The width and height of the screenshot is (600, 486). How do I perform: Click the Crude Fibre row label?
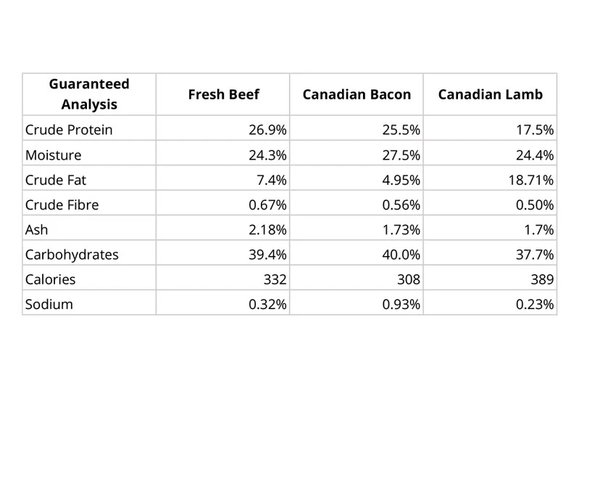click(62, 205)
